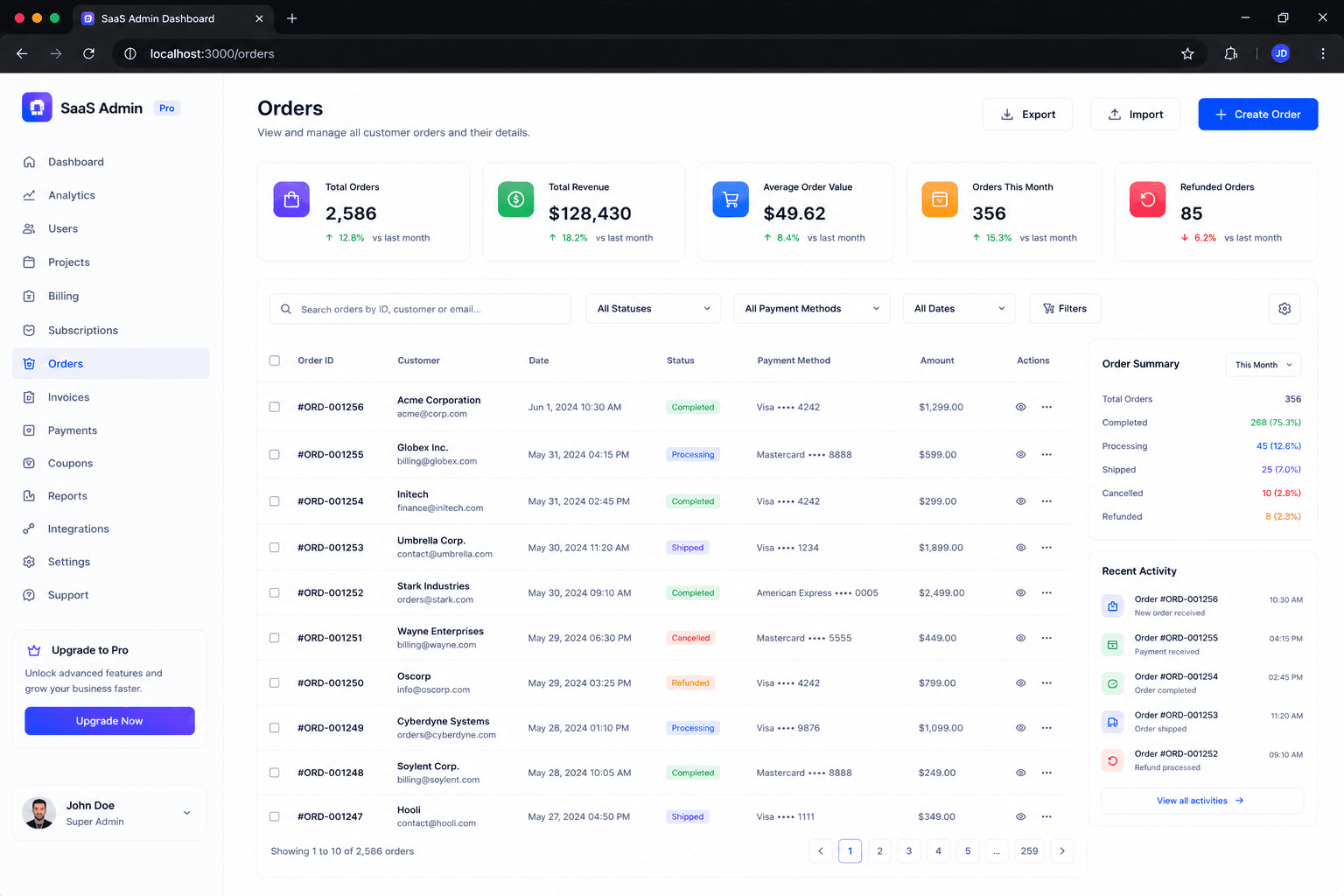1344x896 pixels.
Task: Click the JD profile avatar in browser toolbar
Action: (1281, 53)
